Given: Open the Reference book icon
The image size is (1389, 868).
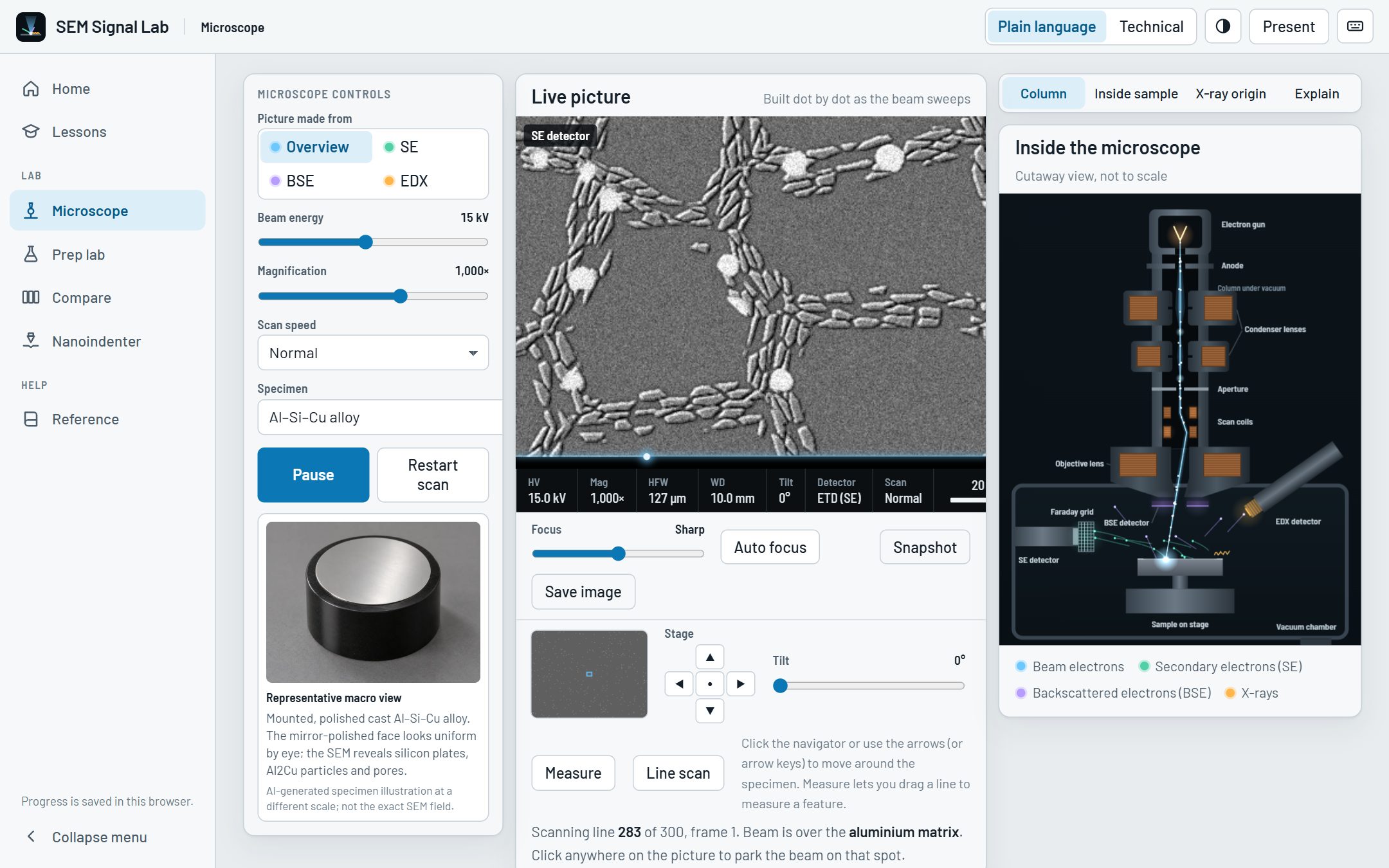Looking at the screenshot, I should (31, 419).
